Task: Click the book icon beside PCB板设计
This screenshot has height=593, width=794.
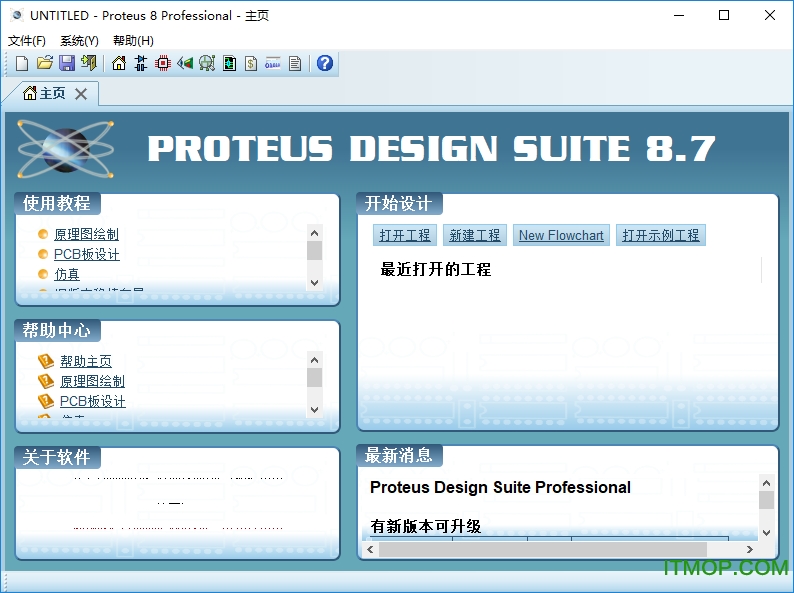Action: tap(46, 401)
